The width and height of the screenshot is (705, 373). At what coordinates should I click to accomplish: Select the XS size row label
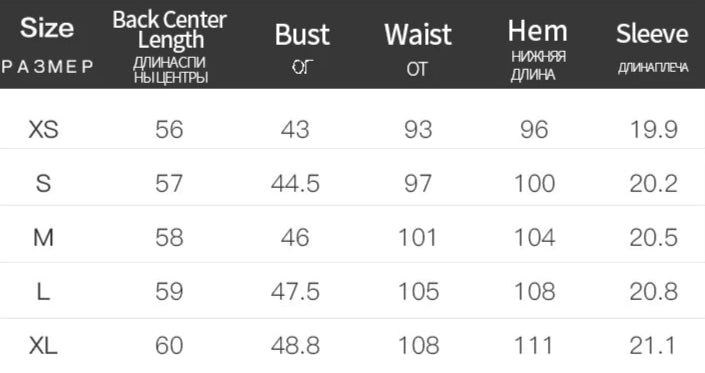click(44, 129)
